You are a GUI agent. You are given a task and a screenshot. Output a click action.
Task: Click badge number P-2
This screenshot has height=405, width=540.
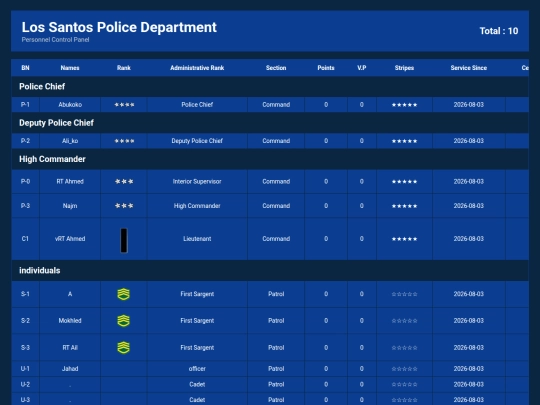pos(25,141)
